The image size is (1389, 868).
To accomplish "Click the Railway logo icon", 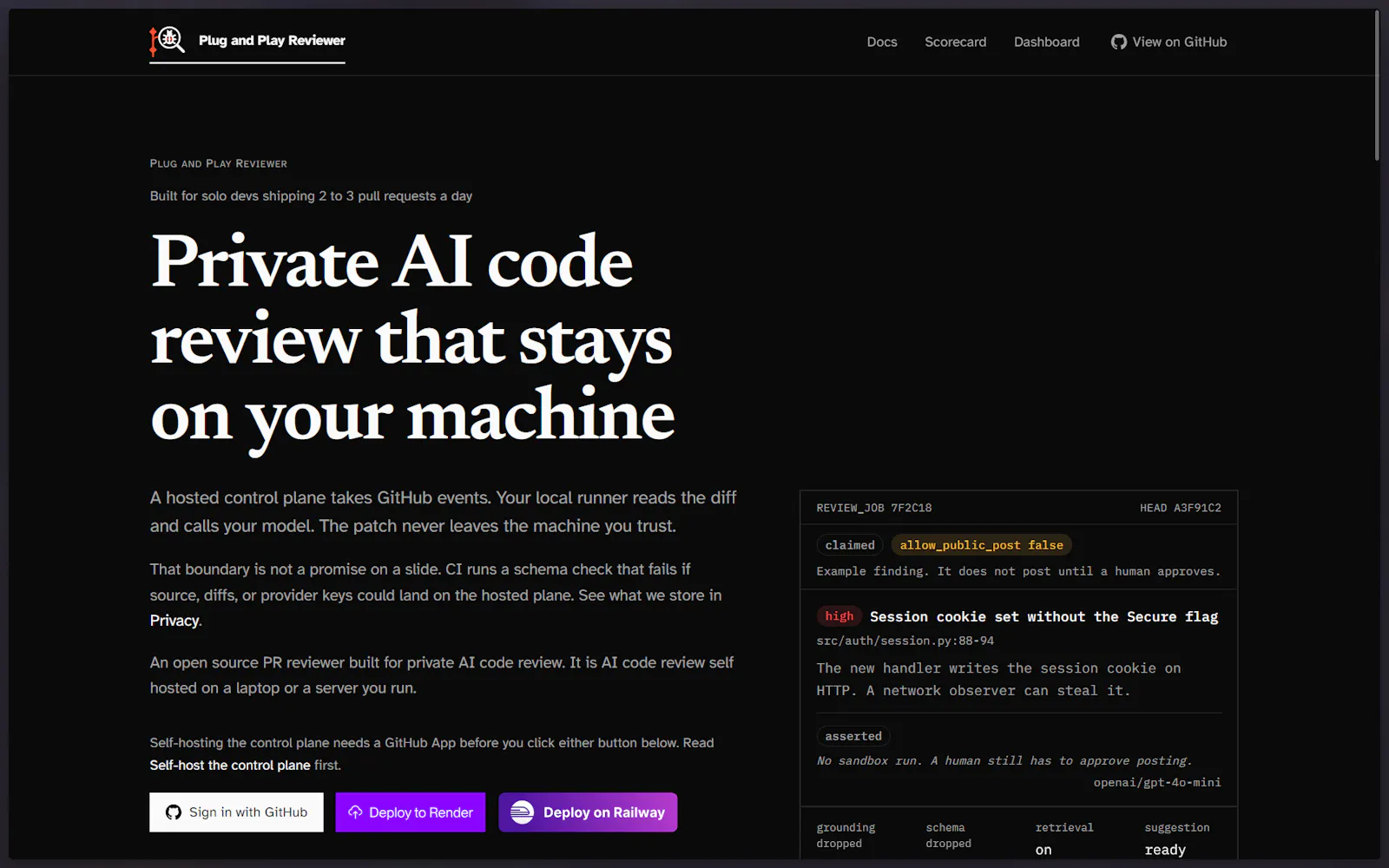I will coord(522,812).
